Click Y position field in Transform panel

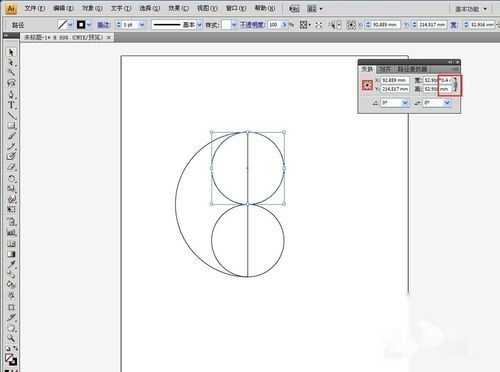point(395,89)
